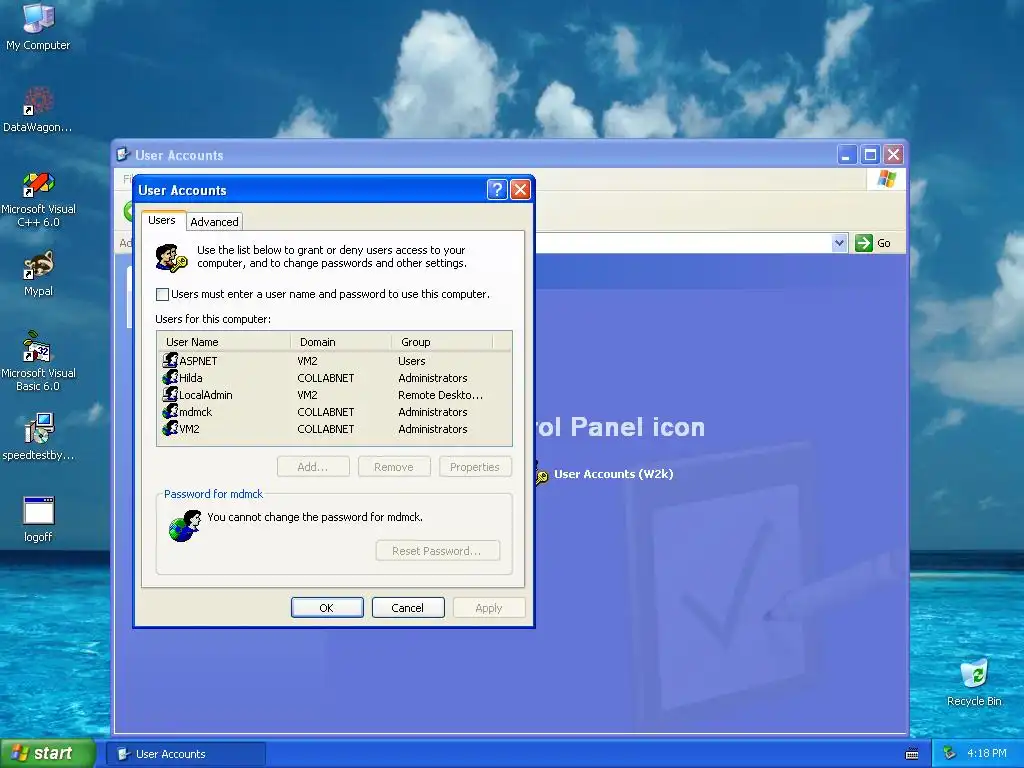Image resolution: width=1024 pixels, height=768 pixels.
Task: Click the Start button
Action: 47,754
